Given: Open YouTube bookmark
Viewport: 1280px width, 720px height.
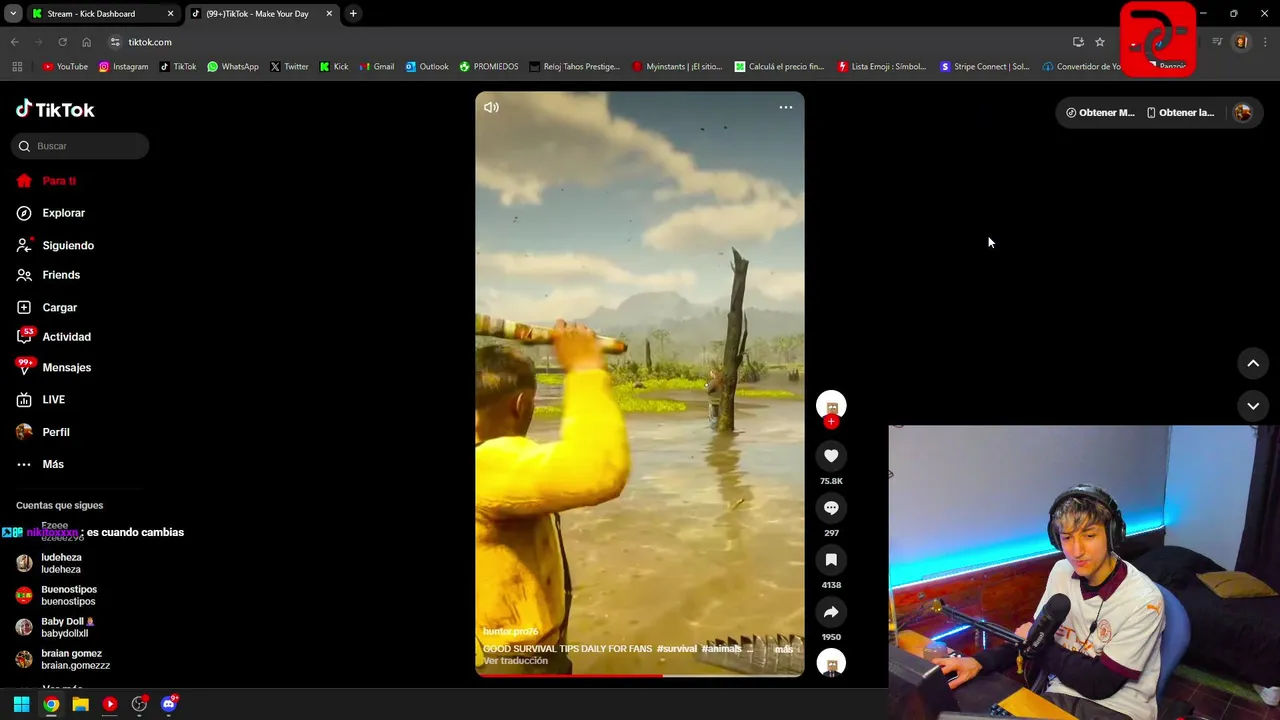Looking at the screenshot, I should coord(65,67).
